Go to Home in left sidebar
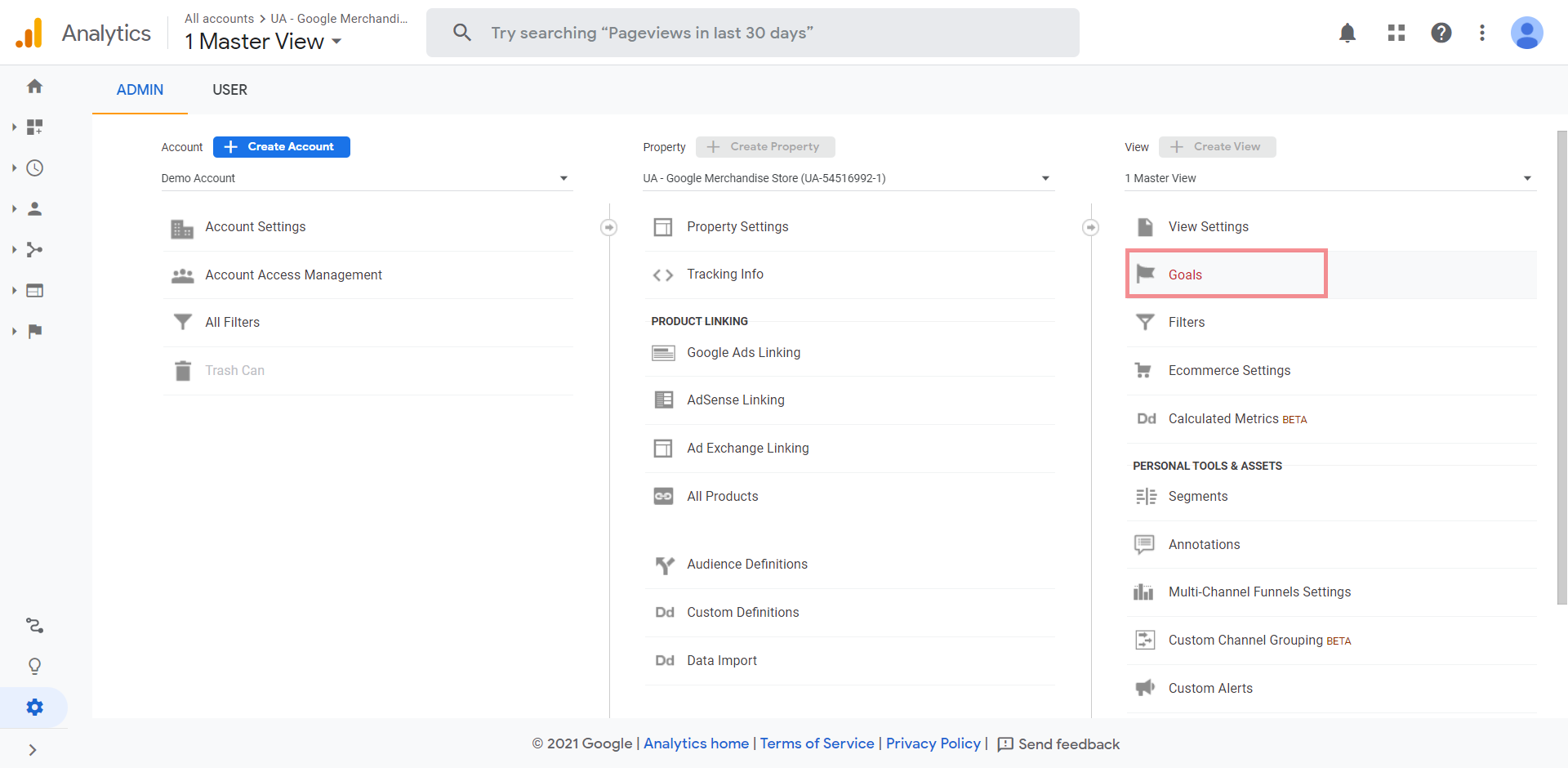1568x768 pixels. [x=34, y=86]
